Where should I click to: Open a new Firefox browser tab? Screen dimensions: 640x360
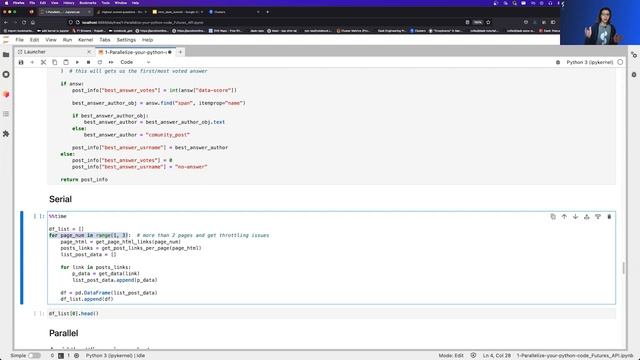point(267,12)
